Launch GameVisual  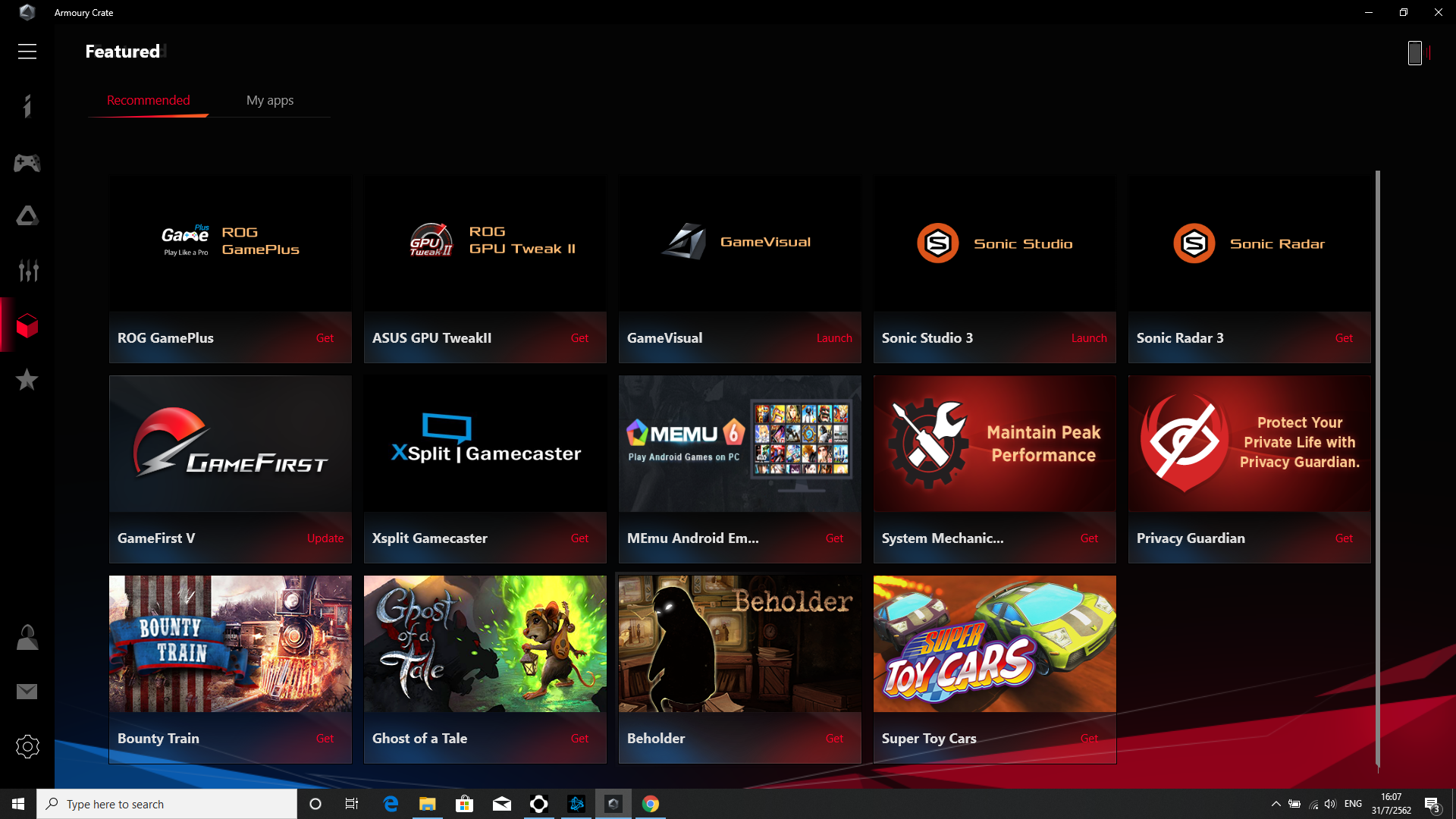(x=834, y=338)
